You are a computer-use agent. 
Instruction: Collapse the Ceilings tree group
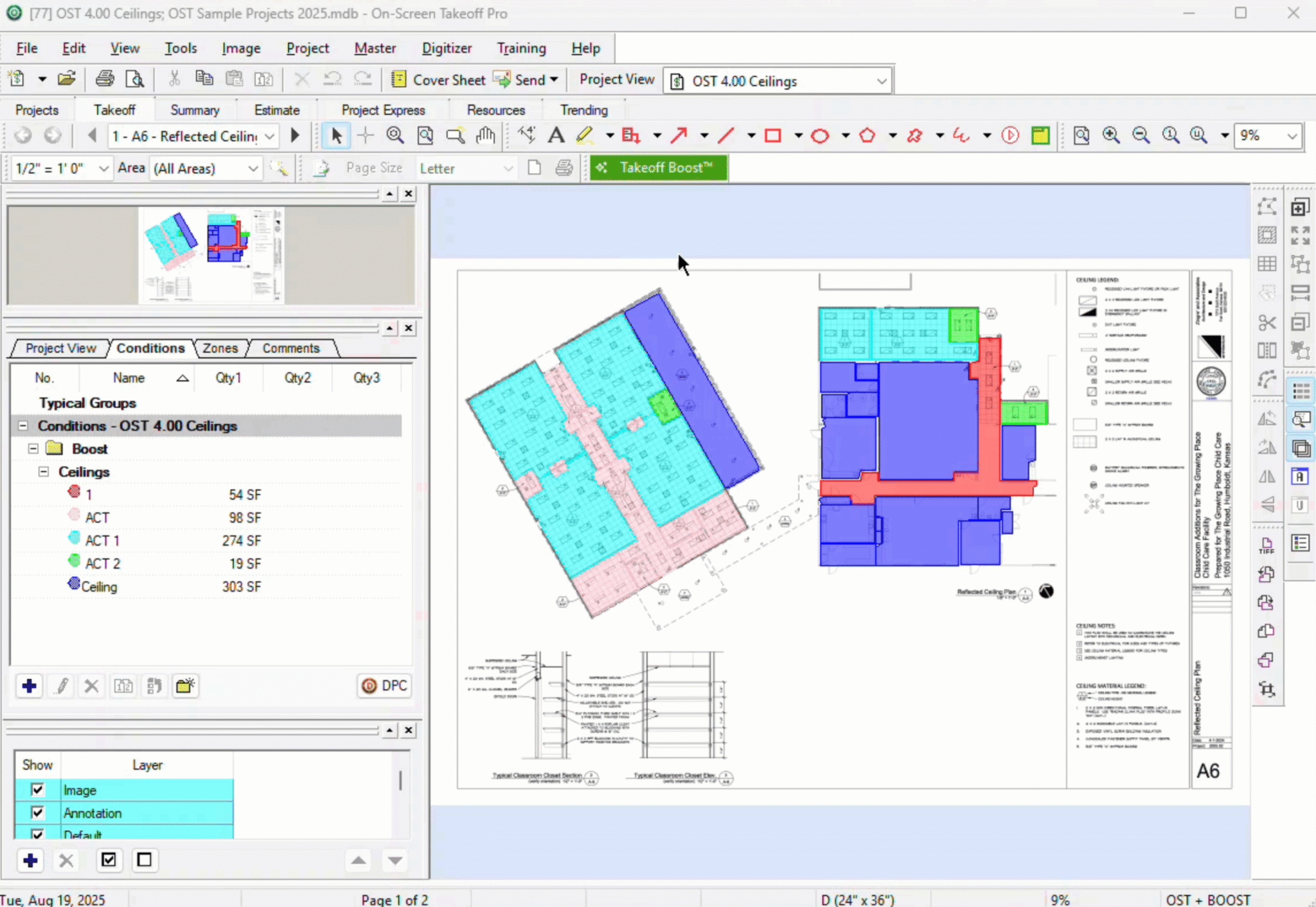point(44,471)
